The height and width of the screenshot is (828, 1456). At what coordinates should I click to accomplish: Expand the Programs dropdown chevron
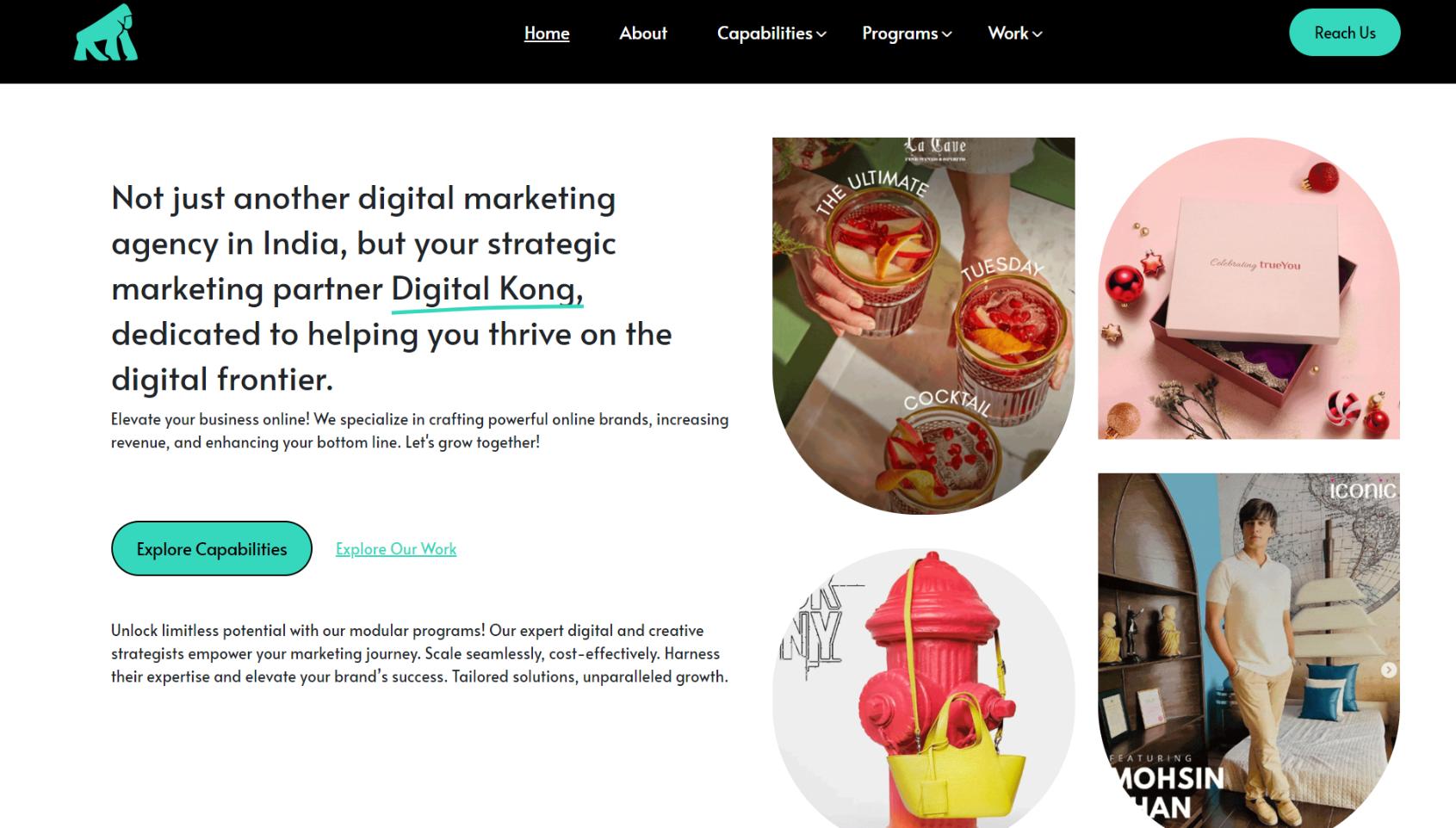pyautogui.click(x=947, y=34)
